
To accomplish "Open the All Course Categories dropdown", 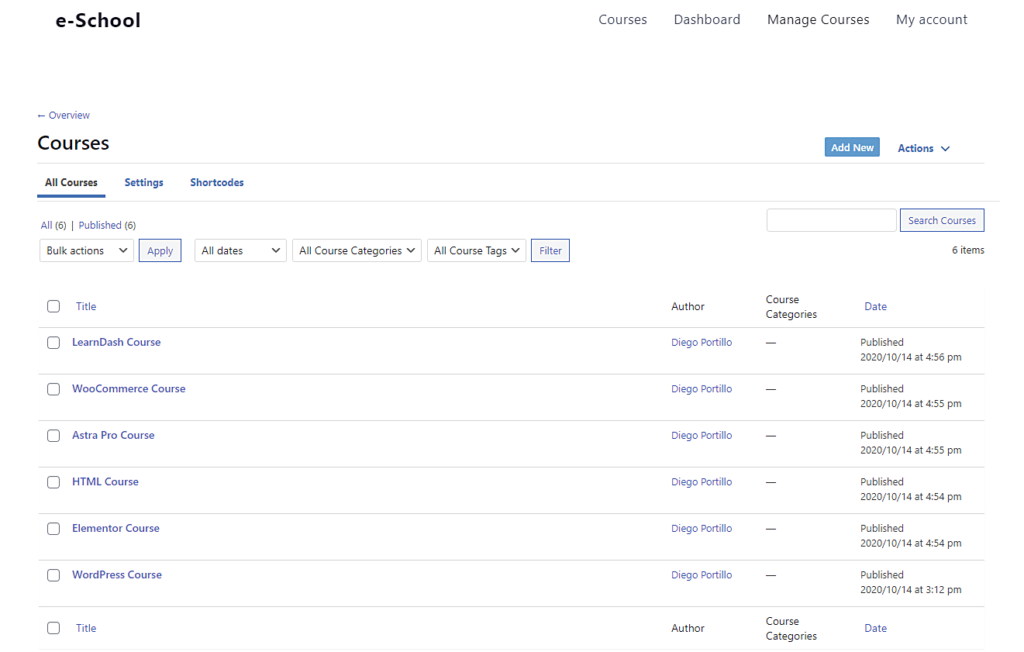I will click(357, 250).
